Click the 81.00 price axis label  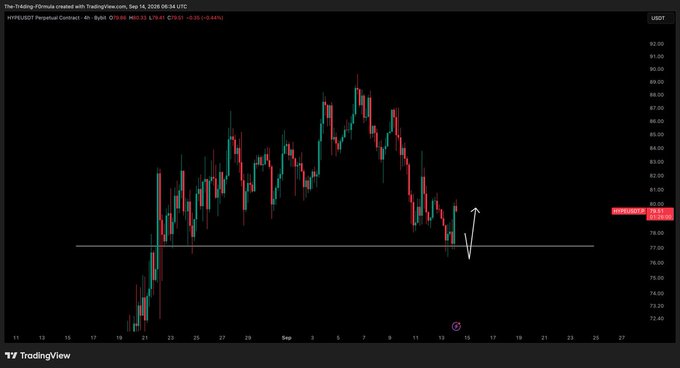657,190
